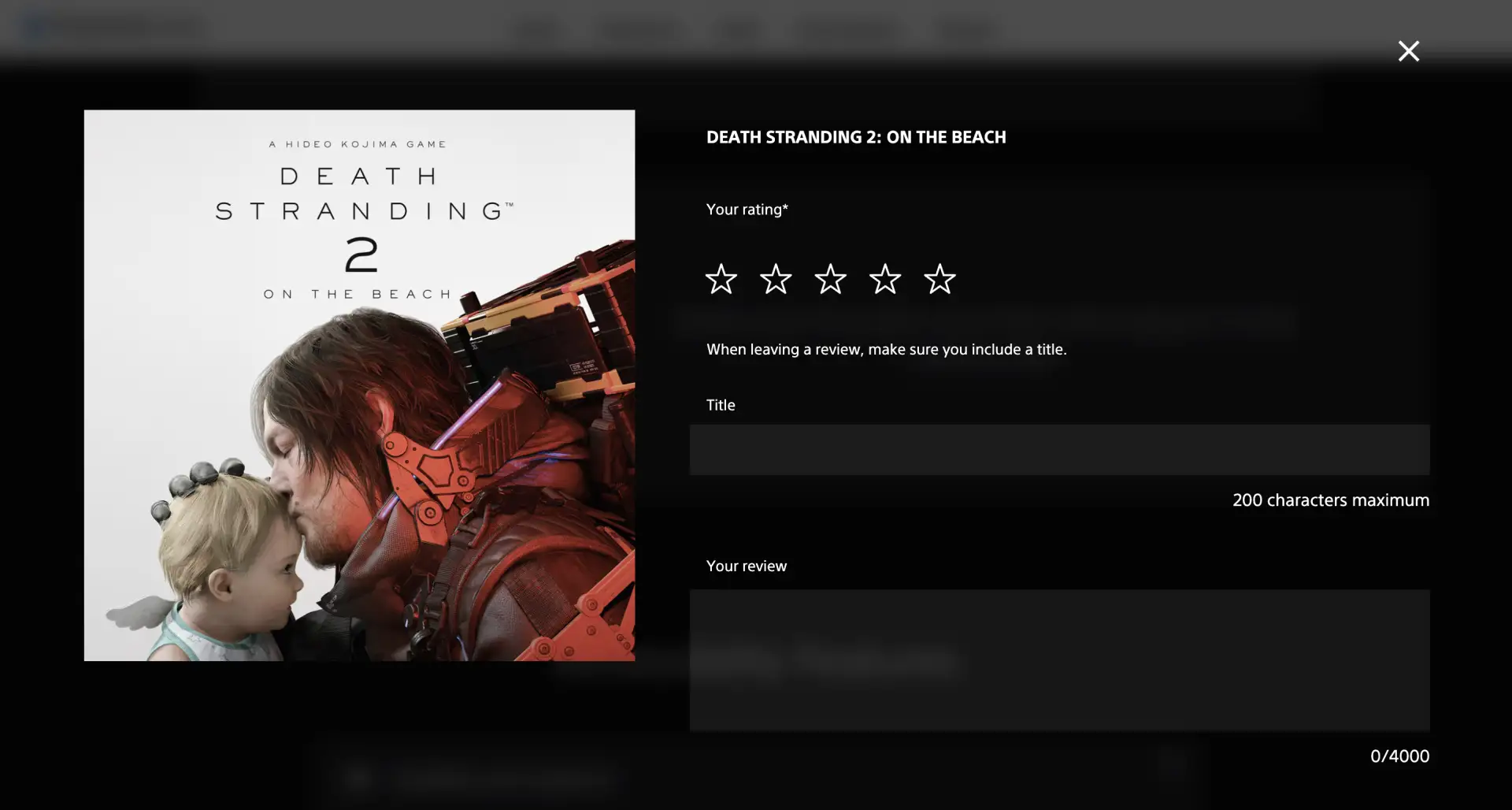
Task: Click the A HIDEO KOJIMA GAME caption
Action: pyautogui.click(x=358, y=144)
